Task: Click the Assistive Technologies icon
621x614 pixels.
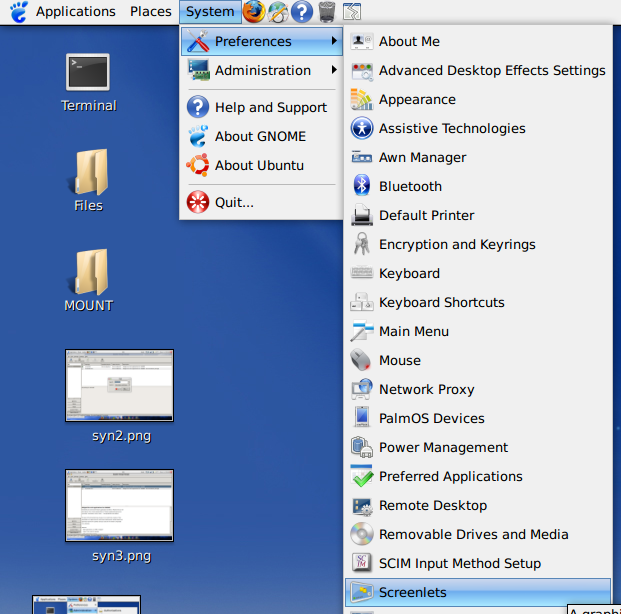Action: coord(362,128)
